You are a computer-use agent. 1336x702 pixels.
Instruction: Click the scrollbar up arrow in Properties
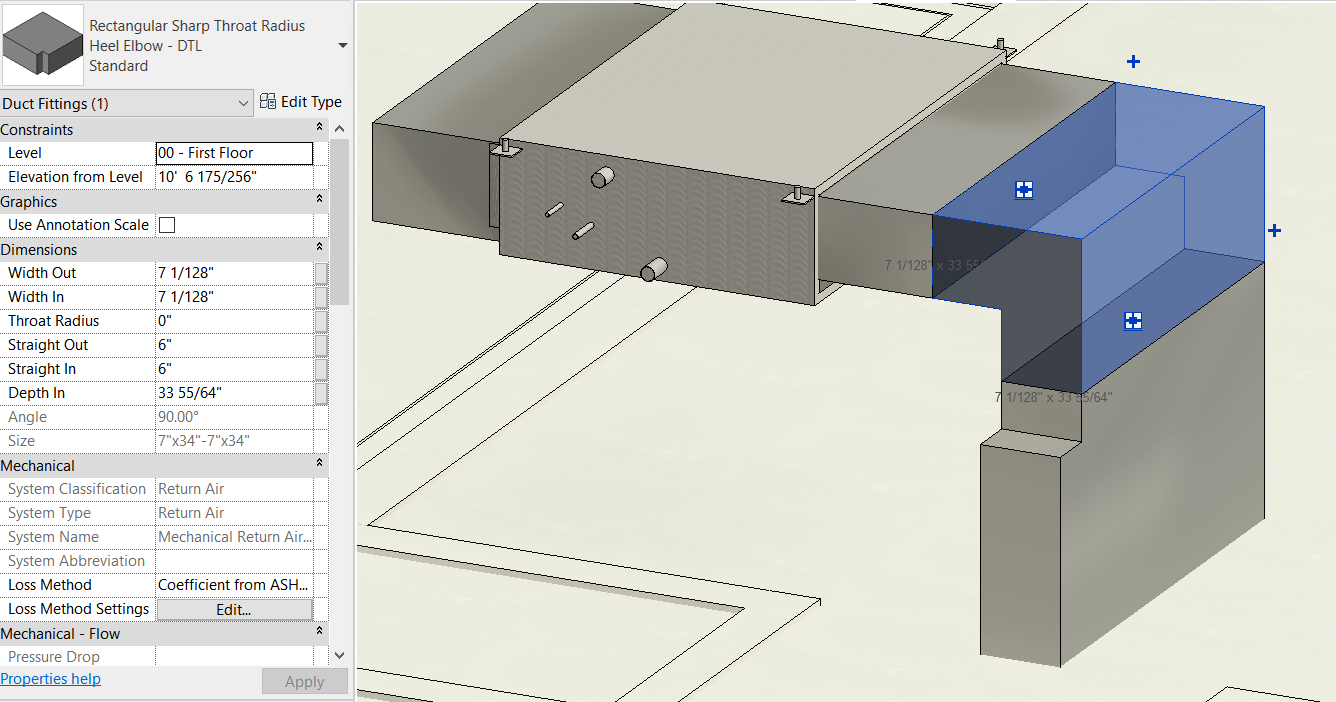(x=339, y=127)
